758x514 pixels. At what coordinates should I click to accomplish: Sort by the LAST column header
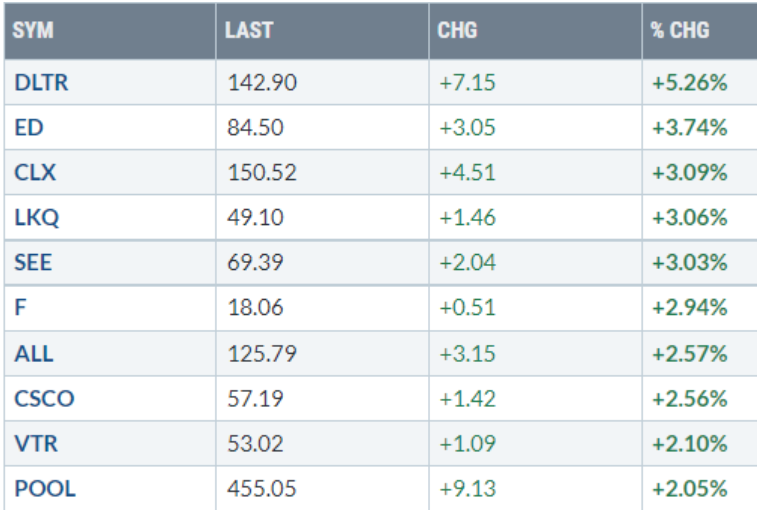249,30
